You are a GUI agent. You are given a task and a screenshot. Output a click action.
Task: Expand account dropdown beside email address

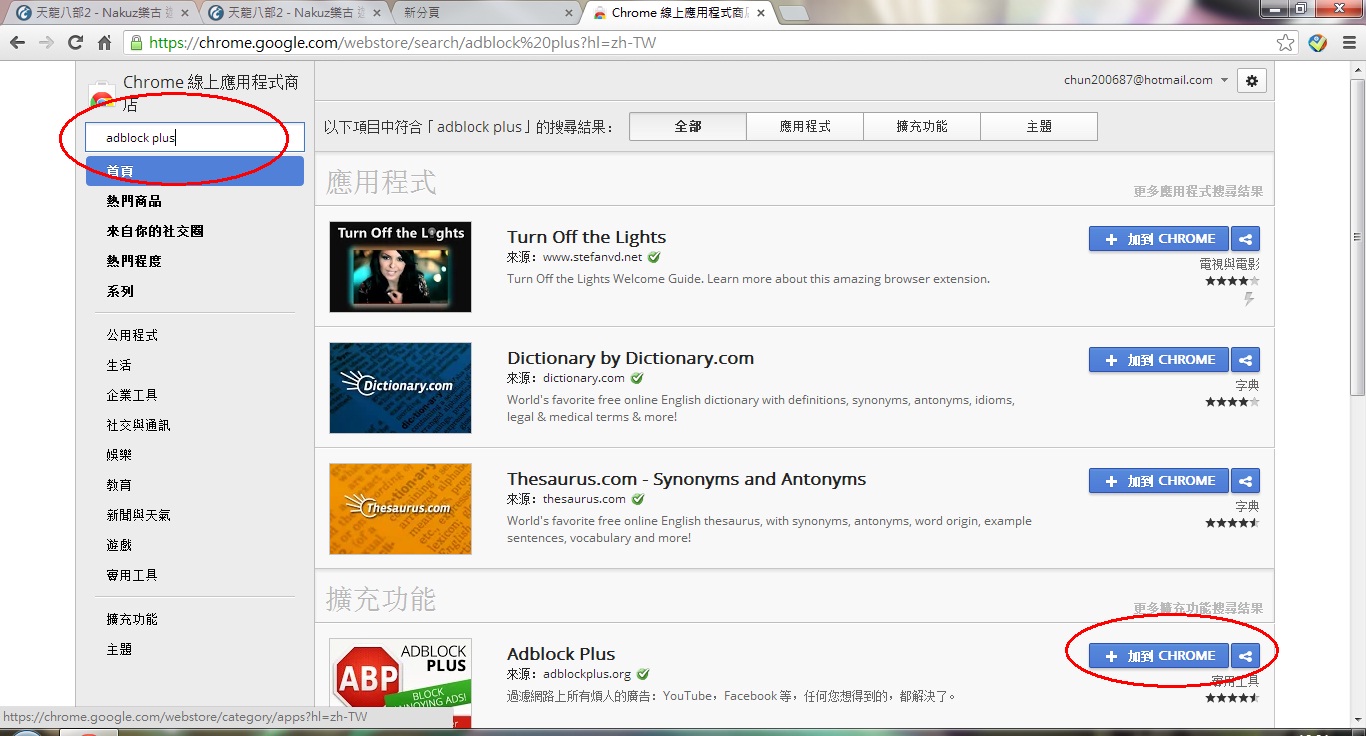(1224, 81)
